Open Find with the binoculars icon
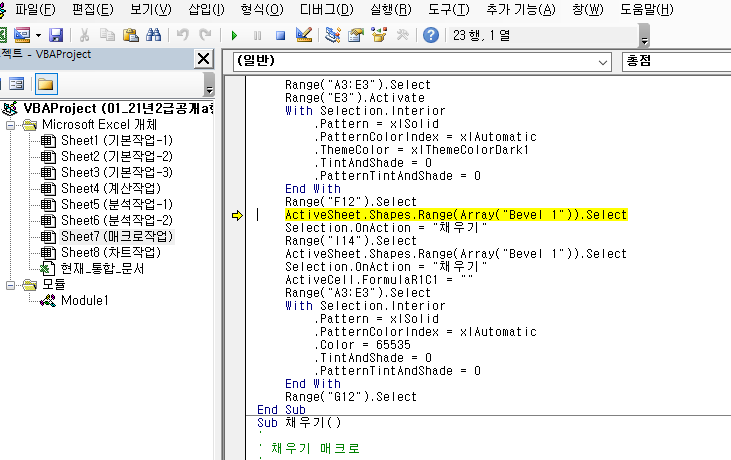The width and height of the screenshot is (731, 460). (x=153, y=35)
